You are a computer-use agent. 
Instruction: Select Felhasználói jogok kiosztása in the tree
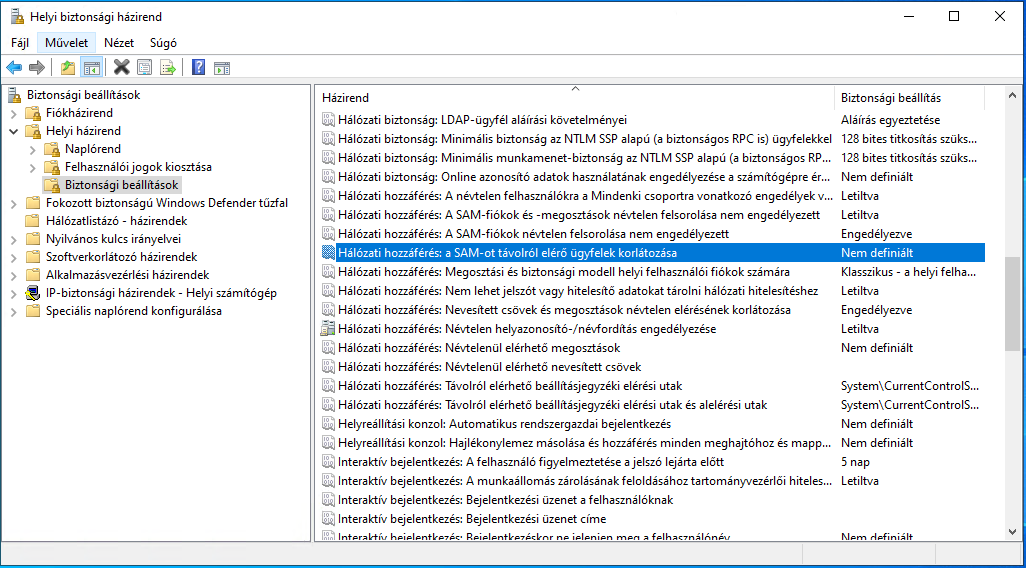tap(138, 167)
